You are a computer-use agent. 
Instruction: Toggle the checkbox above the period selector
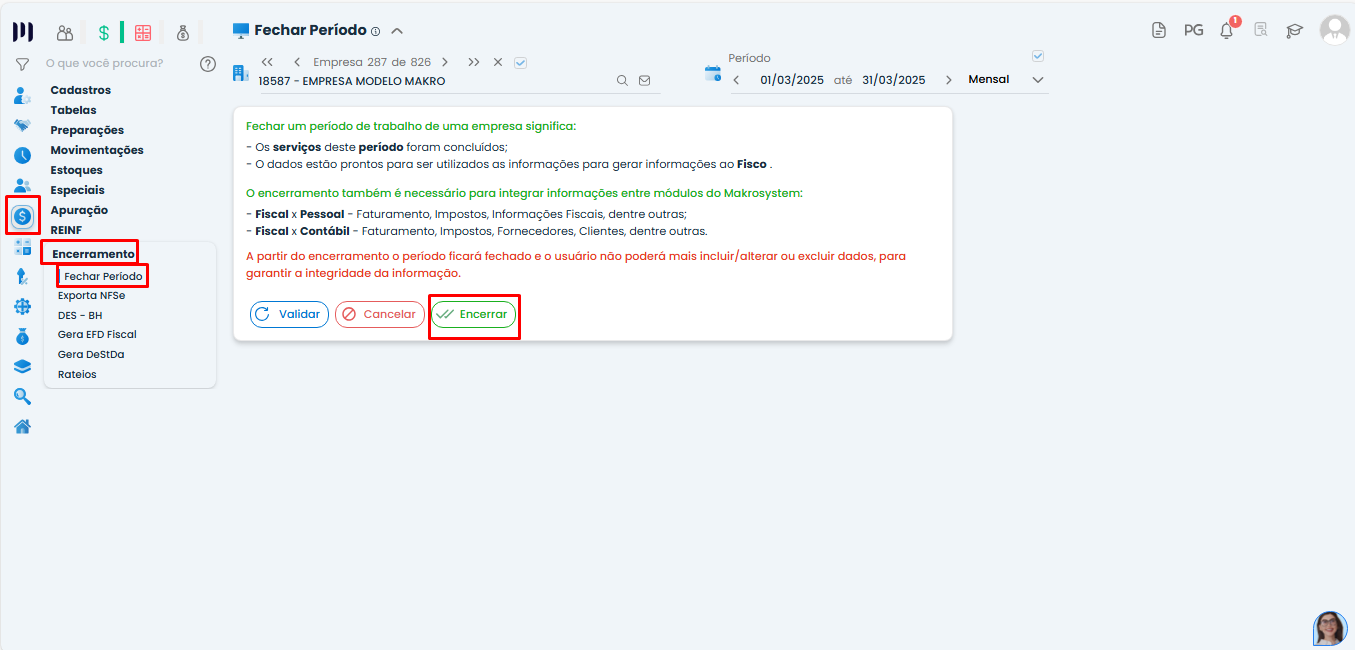[1038, 56]
